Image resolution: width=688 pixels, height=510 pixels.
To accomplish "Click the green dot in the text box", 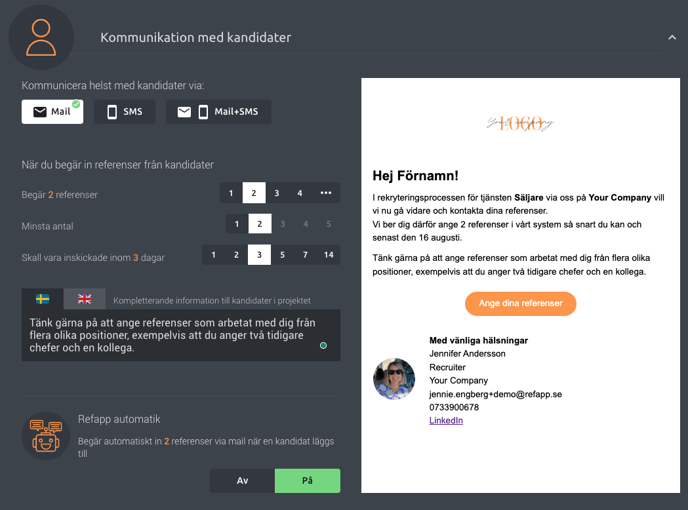I will pyautogui.click(x=323, y=345).
